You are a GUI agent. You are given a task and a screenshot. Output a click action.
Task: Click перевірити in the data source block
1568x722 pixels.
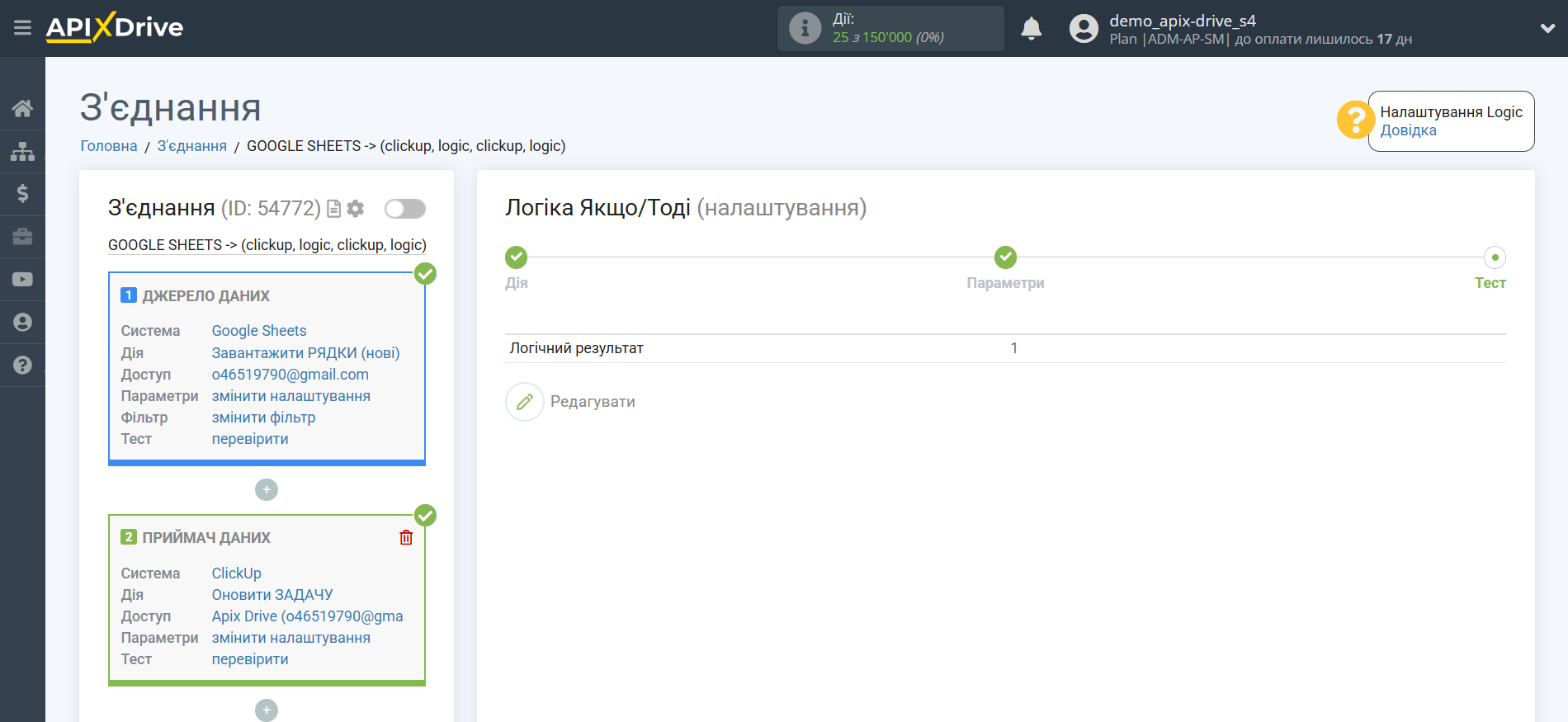(250, 439)
